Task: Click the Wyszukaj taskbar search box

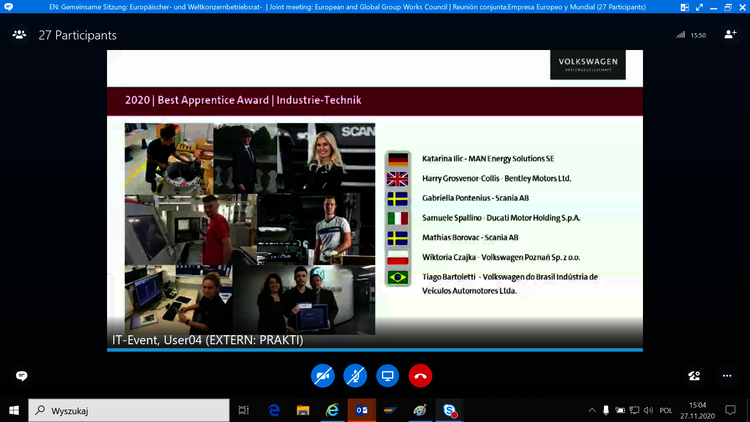Action: pyautogui.click(x=129, y=411)
